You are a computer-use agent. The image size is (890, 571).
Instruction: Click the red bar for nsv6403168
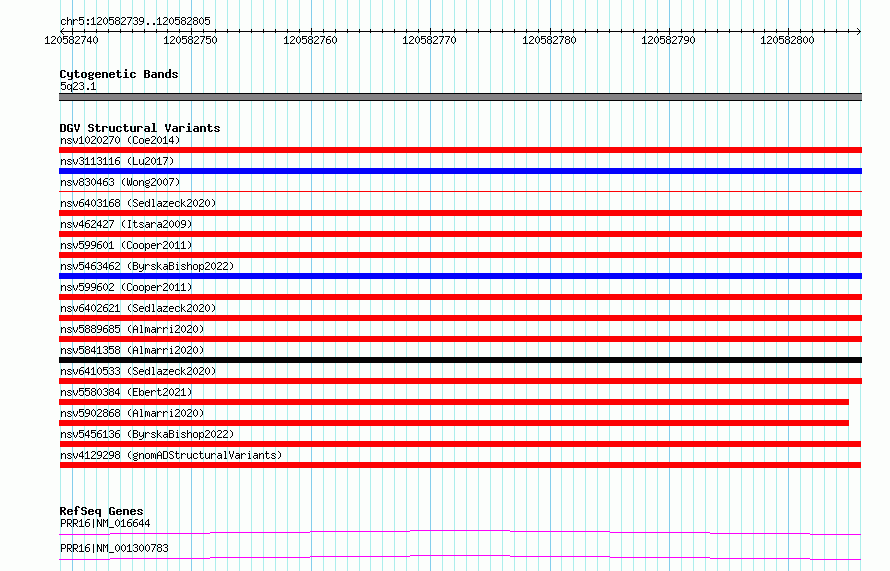[460, 213]
